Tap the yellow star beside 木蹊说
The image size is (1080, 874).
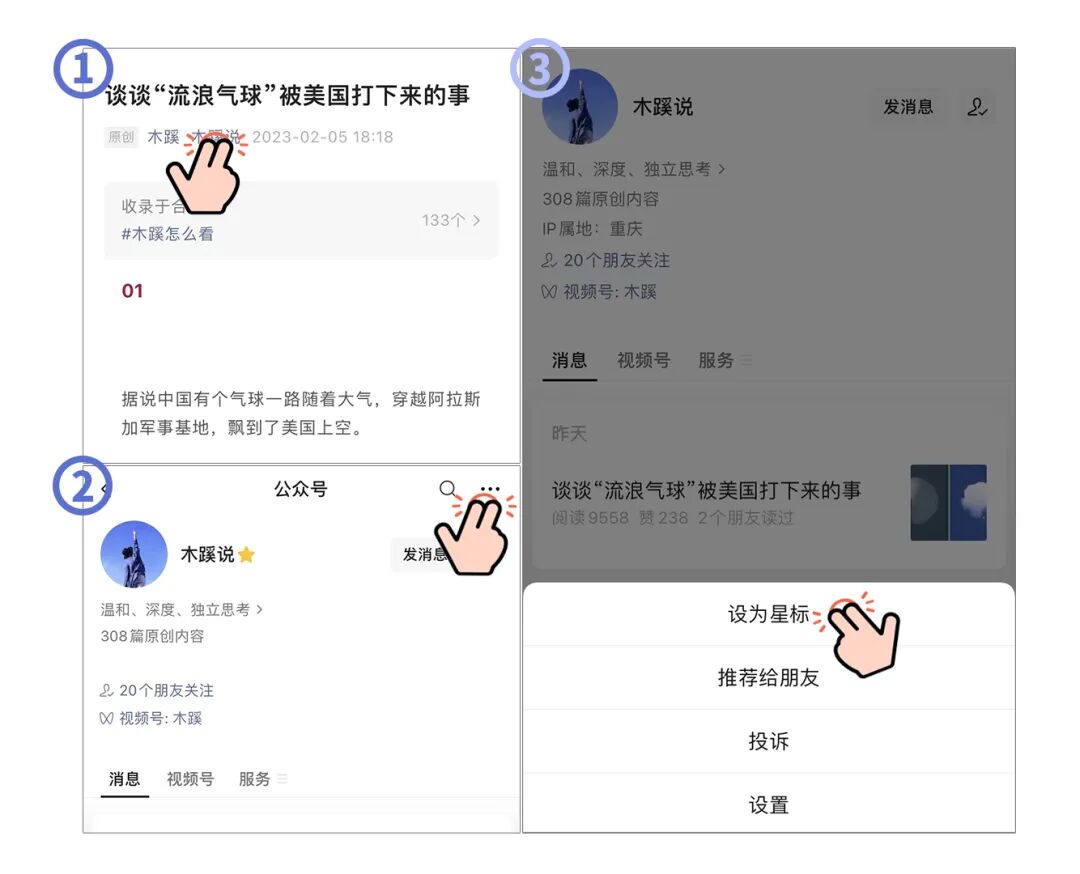coord(247,554)
